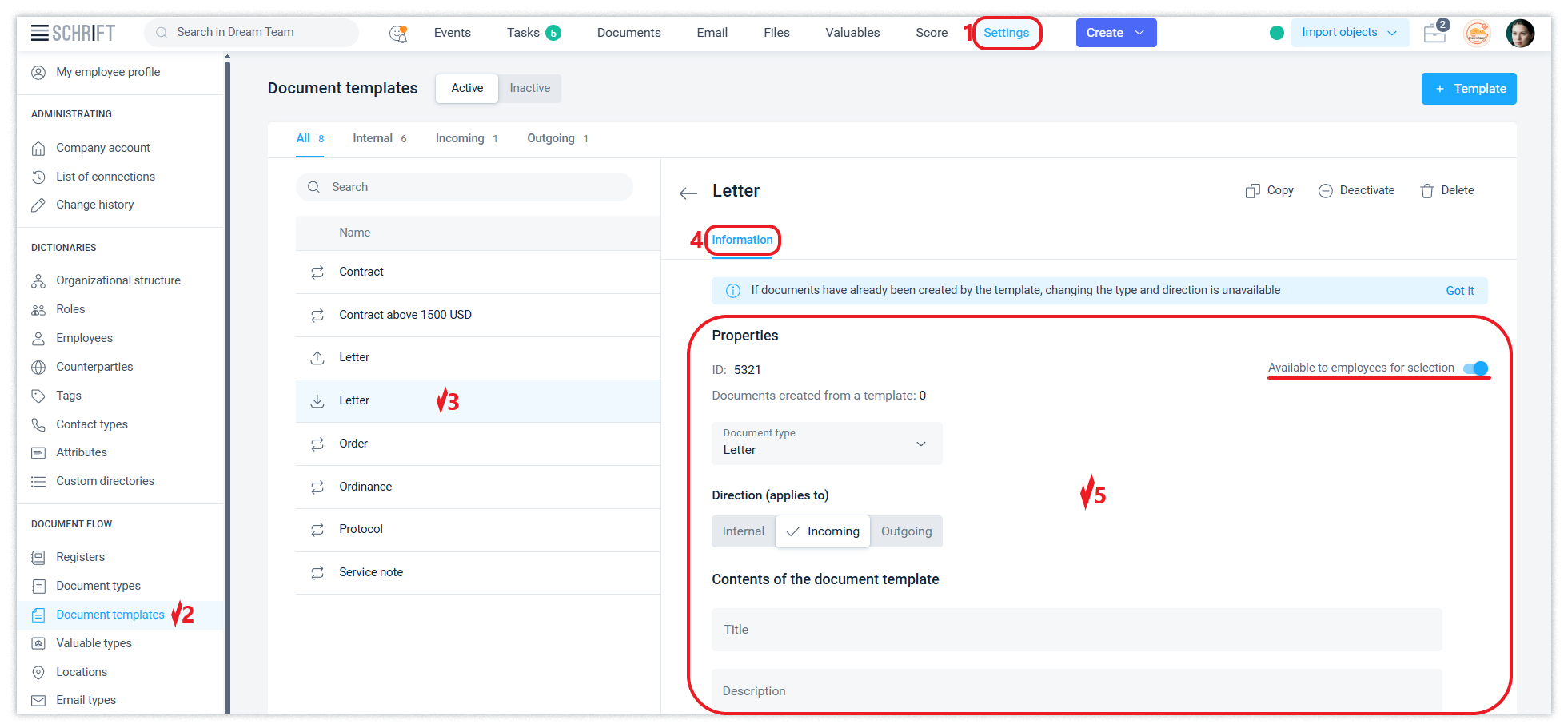Open the Valuables menu item
This screenshot has height=728, width=1568.
[x=852, y=33]
